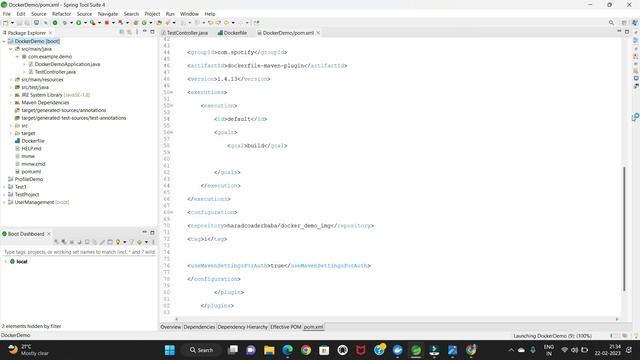Open the Window menu
Image resolution: width=640 pixels, height=360 pixels.
(189, 14)
